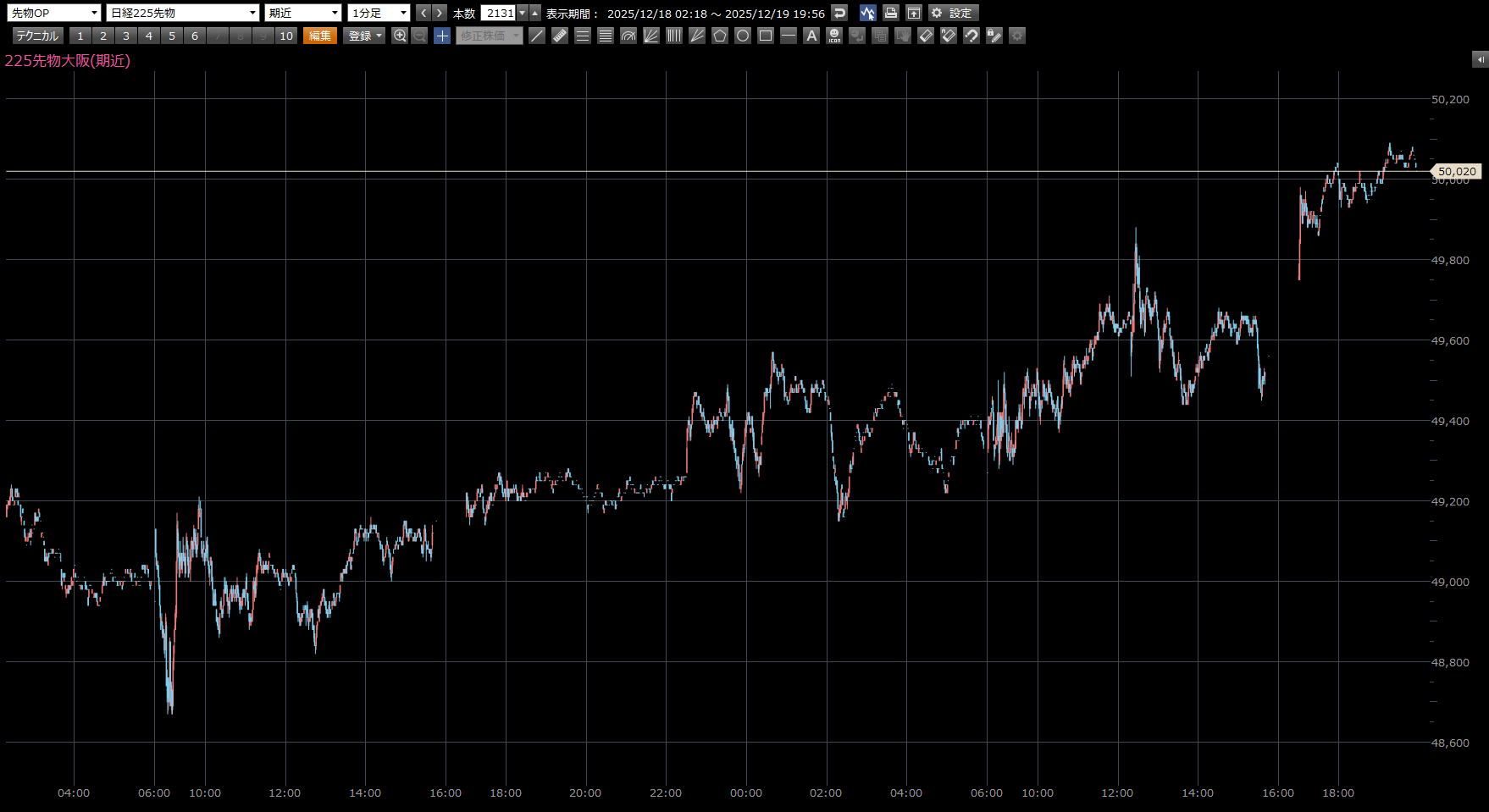The height and width of the screenshot is (812, 1489).
Task: Open the 登録 dropdown menu
Action: tap(364, 36)
